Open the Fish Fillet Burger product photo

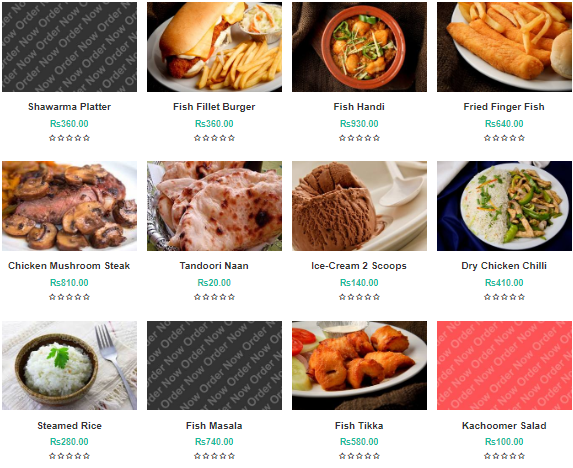click(214, 47)
